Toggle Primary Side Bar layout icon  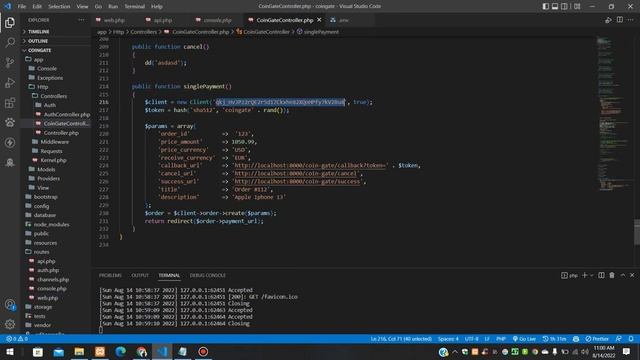click(x=546, y=6)
